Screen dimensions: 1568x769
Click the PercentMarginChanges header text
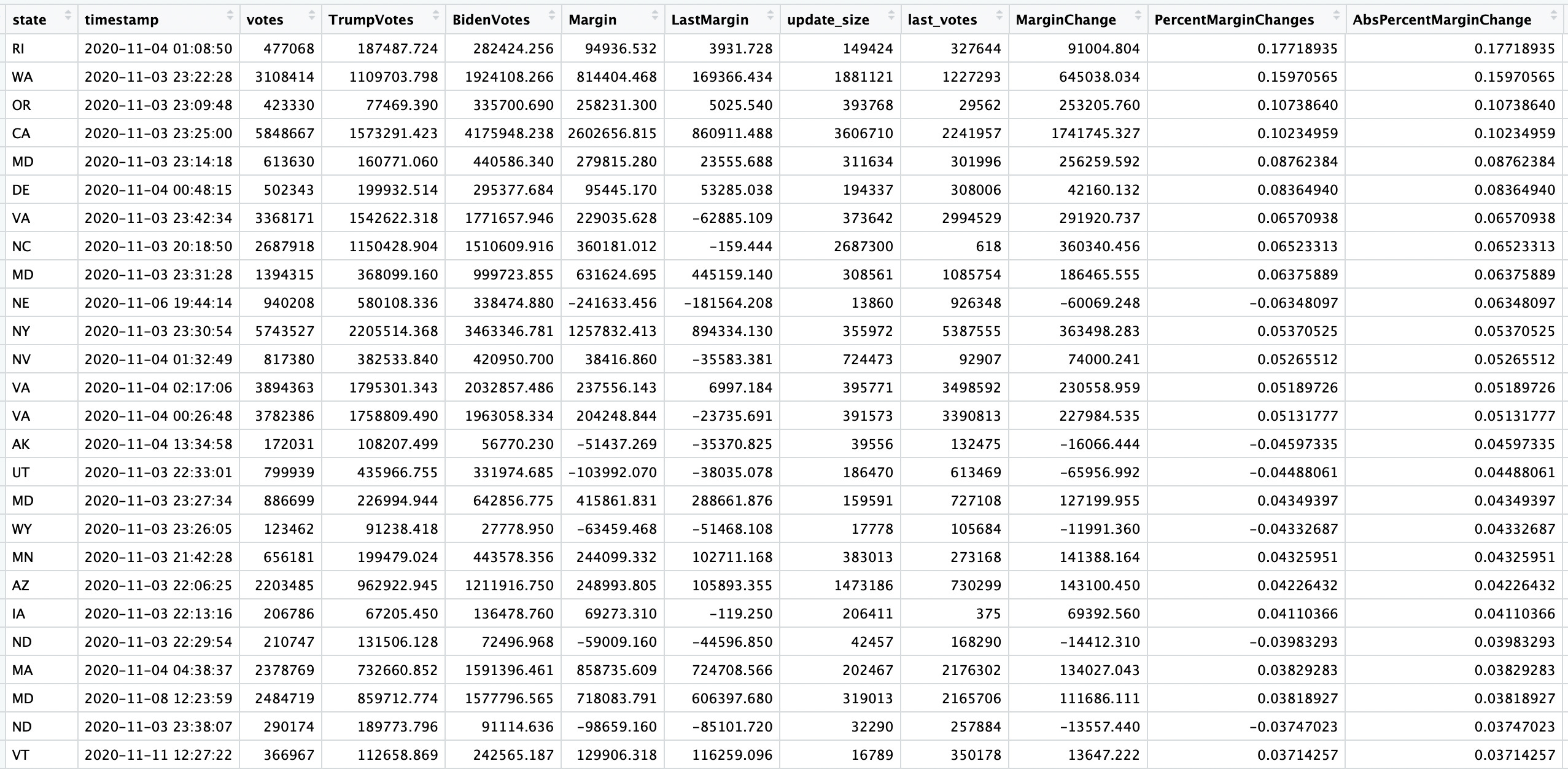click(x=1234, y=20)
